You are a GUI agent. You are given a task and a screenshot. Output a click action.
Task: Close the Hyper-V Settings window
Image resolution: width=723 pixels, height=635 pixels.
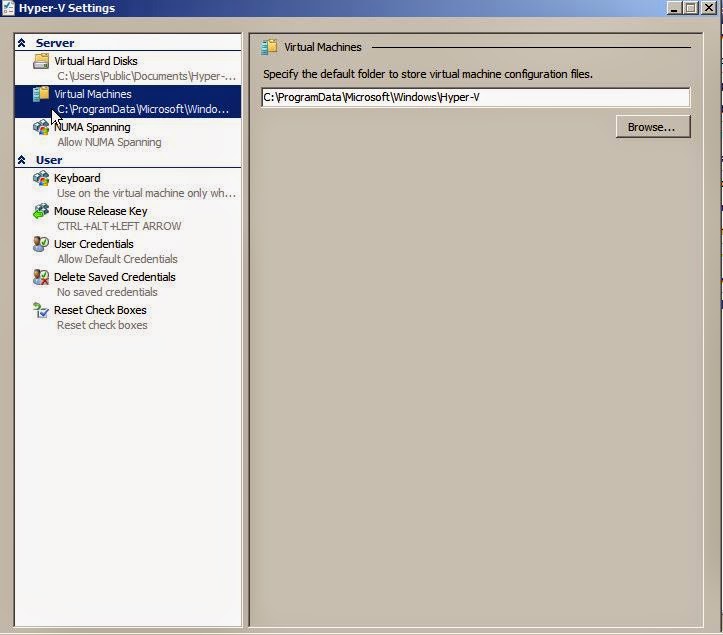(708, 8)
